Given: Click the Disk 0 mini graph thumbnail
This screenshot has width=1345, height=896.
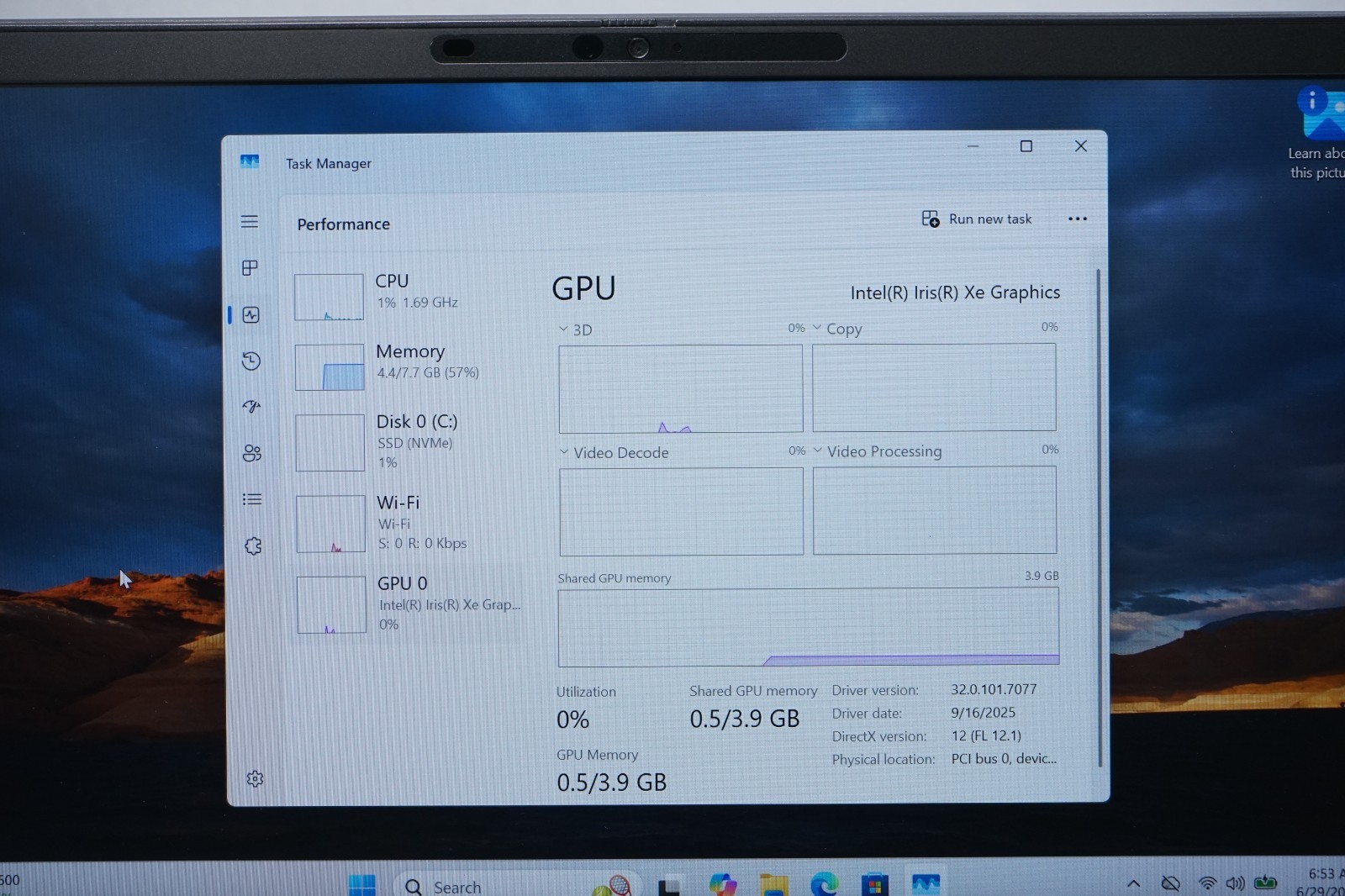Looking at the screenshot, I should pyautogui.click(x=330, y=443).
